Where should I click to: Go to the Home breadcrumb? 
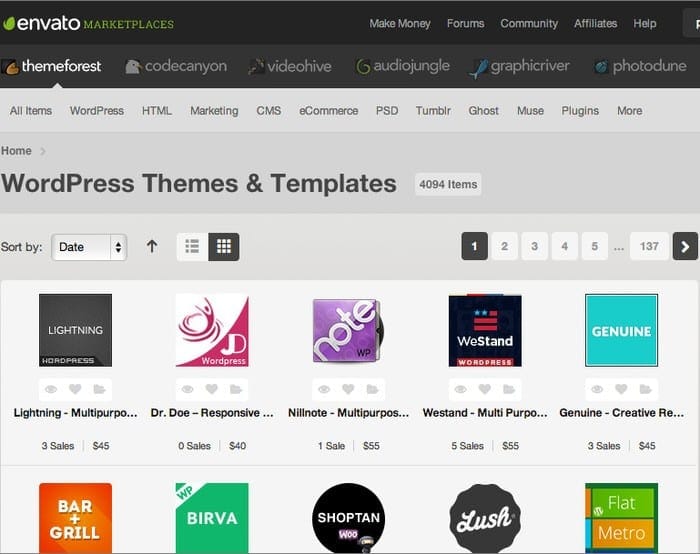tap(16, 151)
